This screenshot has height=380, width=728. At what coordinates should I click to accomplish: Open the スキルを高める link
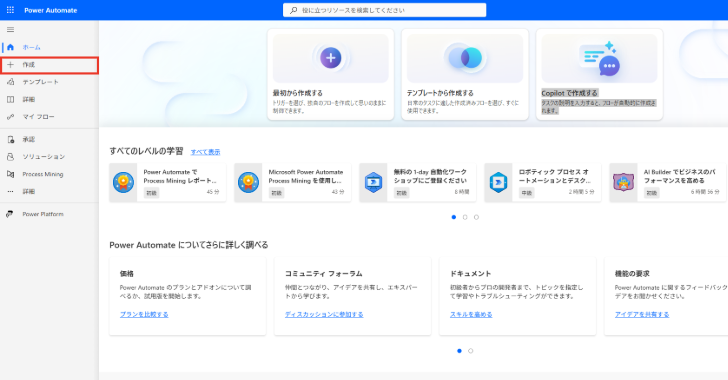[471, 314]
